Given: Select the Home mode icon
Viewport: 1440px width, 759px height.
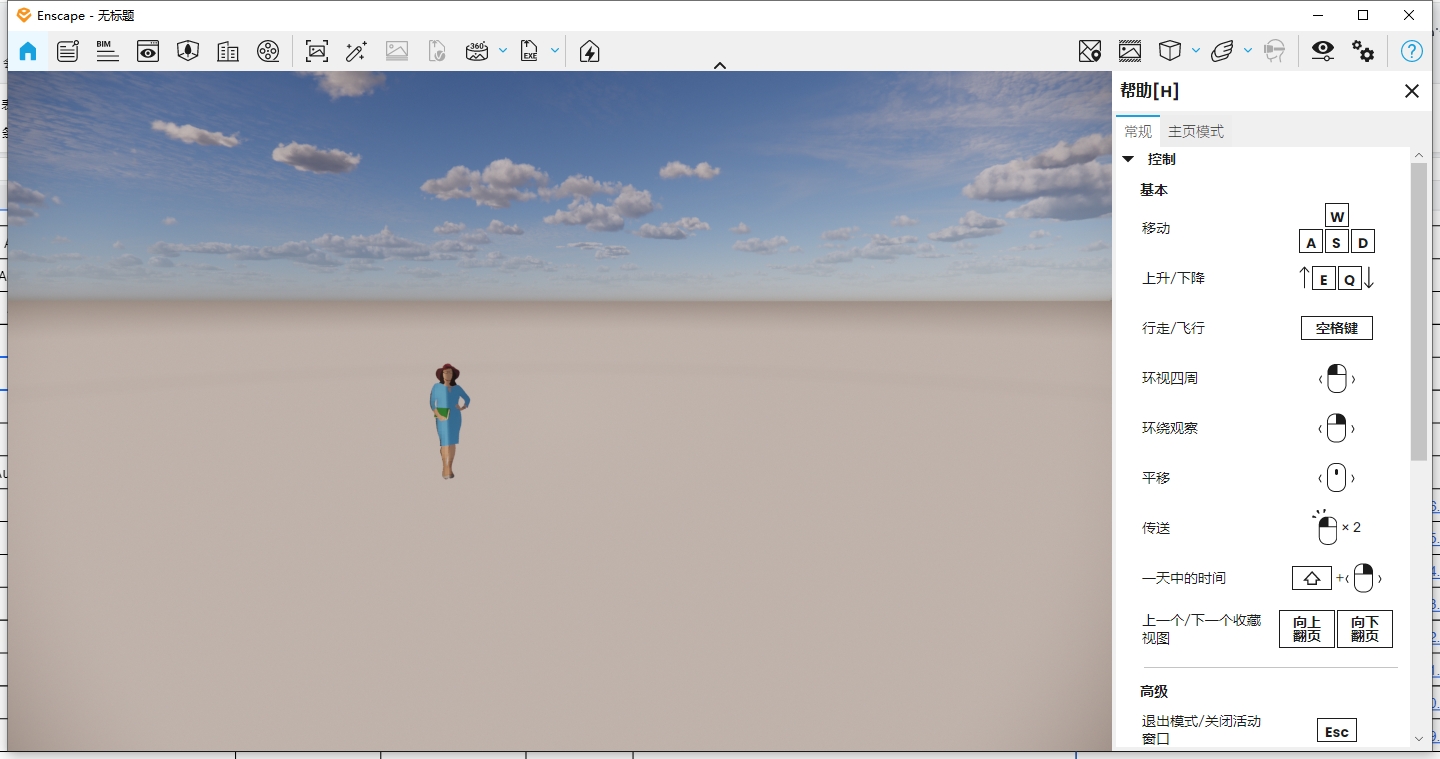Looking at the screenshot, I should coord(28,51).
